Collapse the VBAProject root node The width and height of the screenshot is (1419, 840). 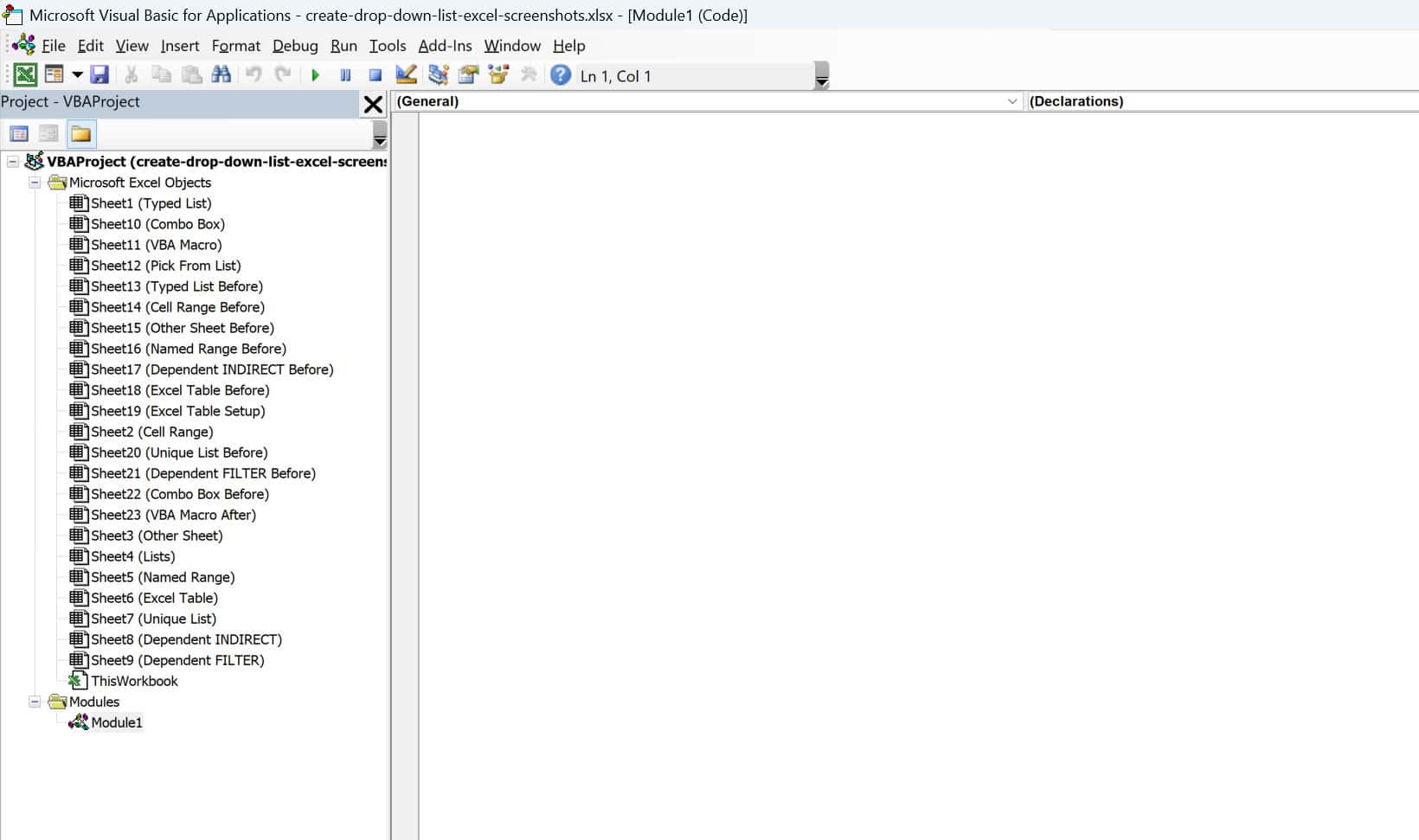[13, 162]
